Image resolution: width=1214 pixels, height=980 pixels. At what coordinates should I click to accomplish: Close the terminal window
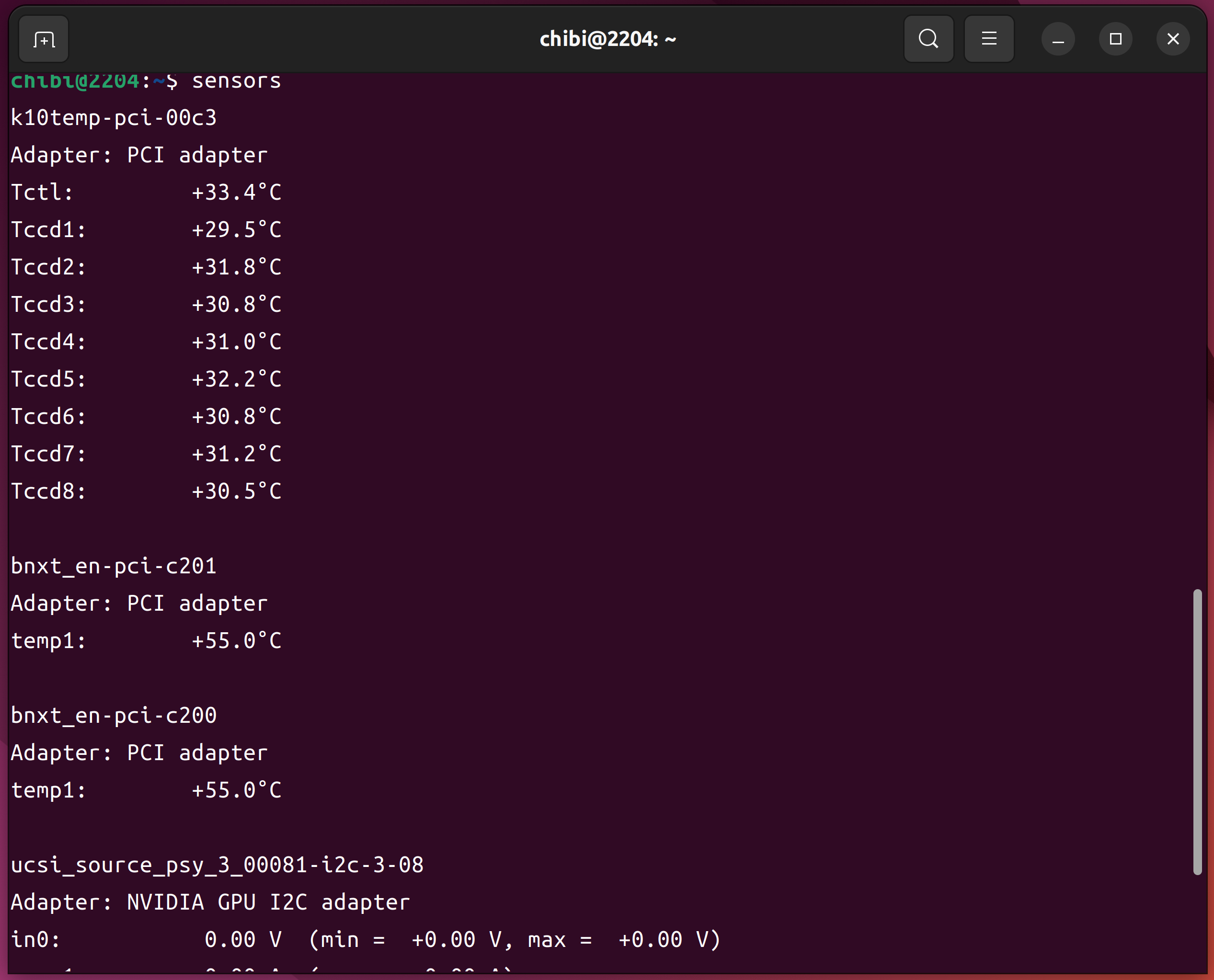1173,39
